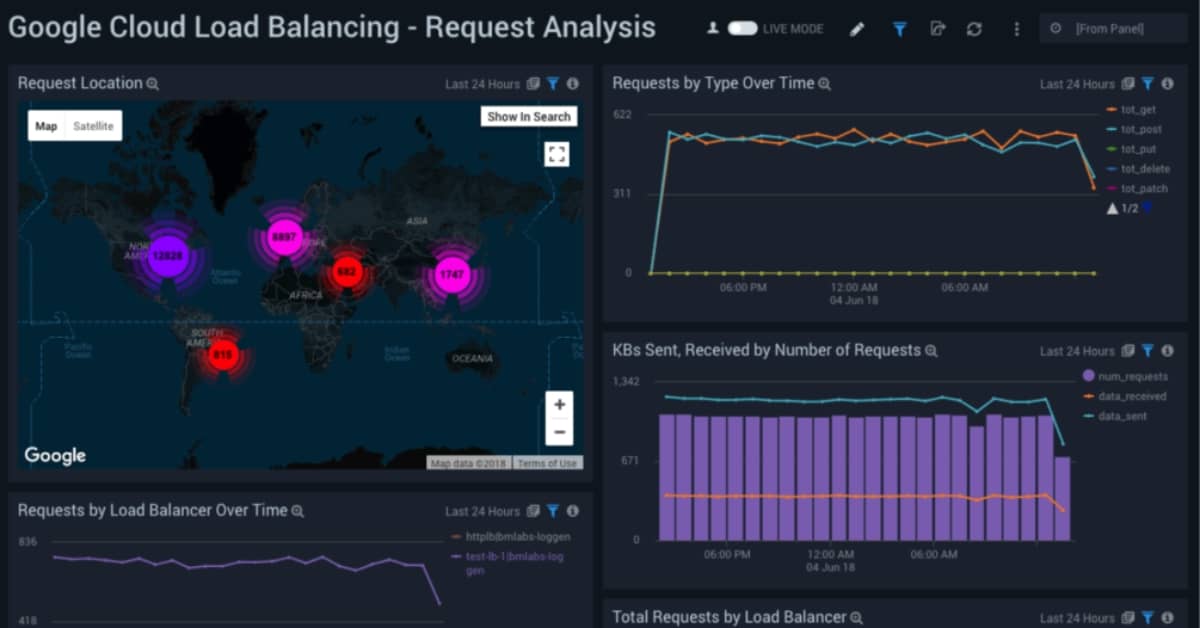Click magnifier beside Total Requests by Load Balancer
This screenshot has width=1200, height=628.
click(856, 618)
